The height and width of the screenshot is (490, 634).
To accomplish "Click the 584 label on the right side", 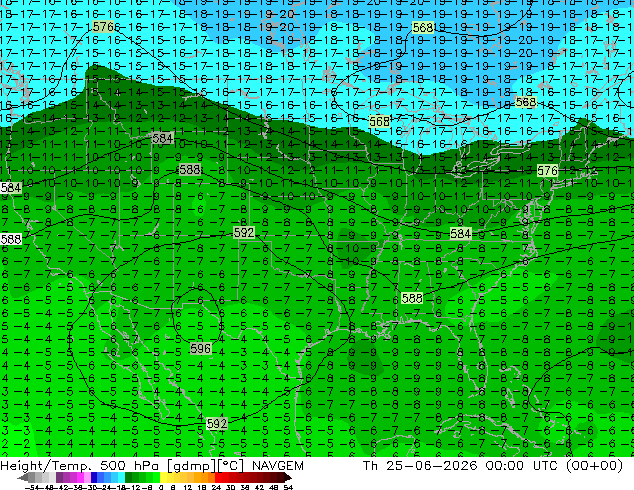I will pyautogui.click(x=461, y=233).
